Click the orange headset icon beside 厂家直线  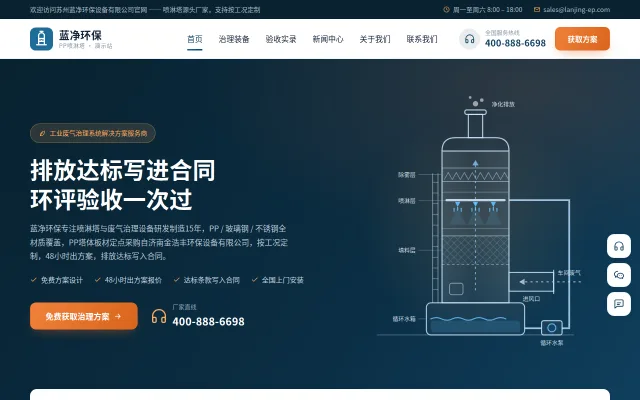point(159,316)
